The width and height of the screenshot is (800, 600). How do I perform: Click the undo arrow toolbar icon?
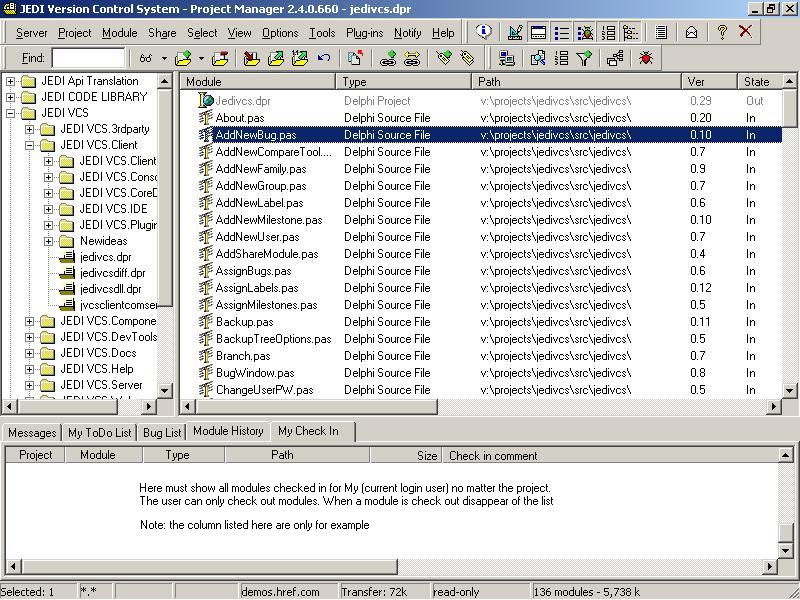click(x=323, y=59)
